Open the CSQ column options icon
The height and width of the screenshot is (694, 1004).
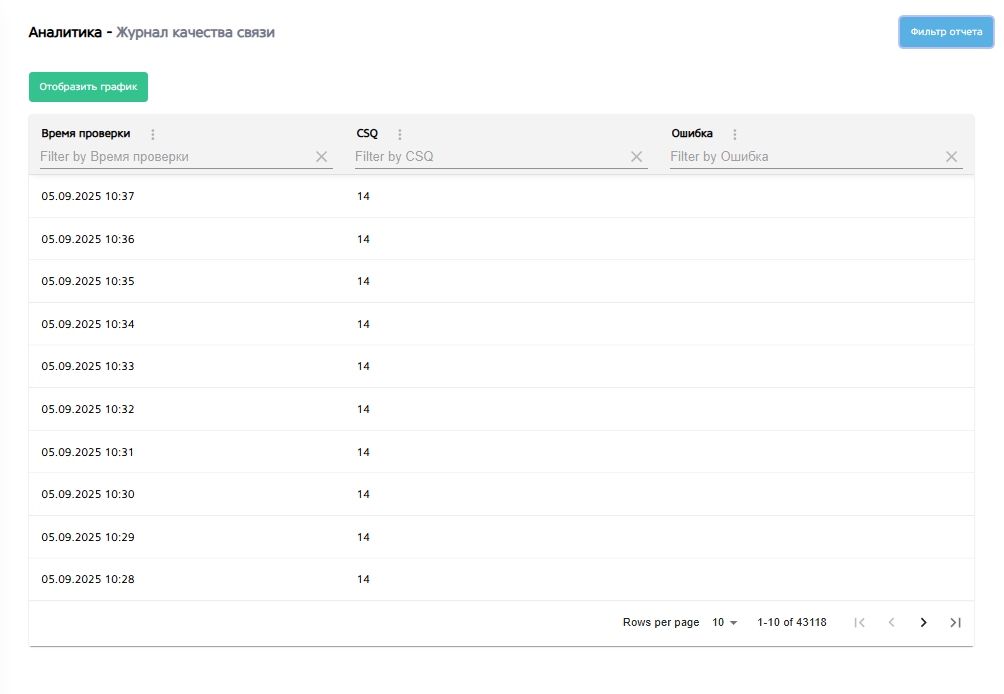[x=400, y=135]
